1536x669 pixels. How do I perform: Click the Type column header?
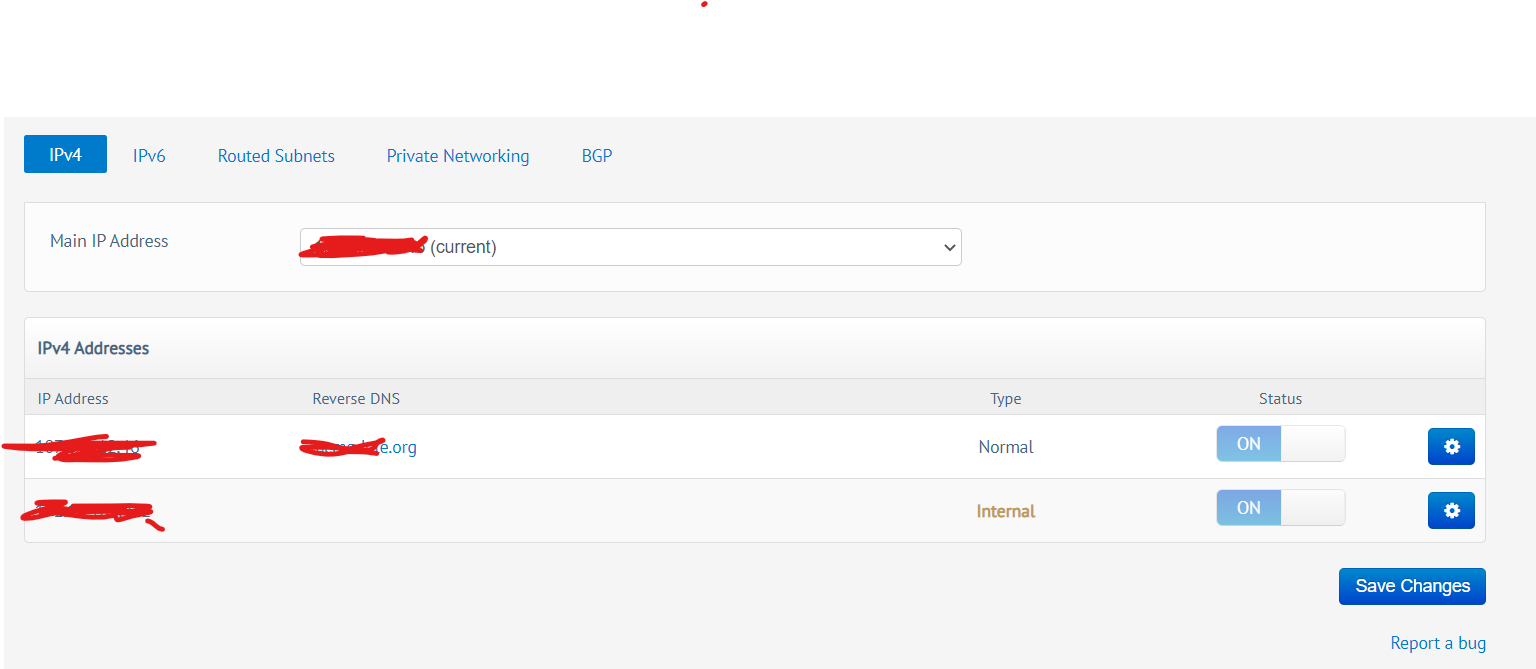(x=1005, y=398)
